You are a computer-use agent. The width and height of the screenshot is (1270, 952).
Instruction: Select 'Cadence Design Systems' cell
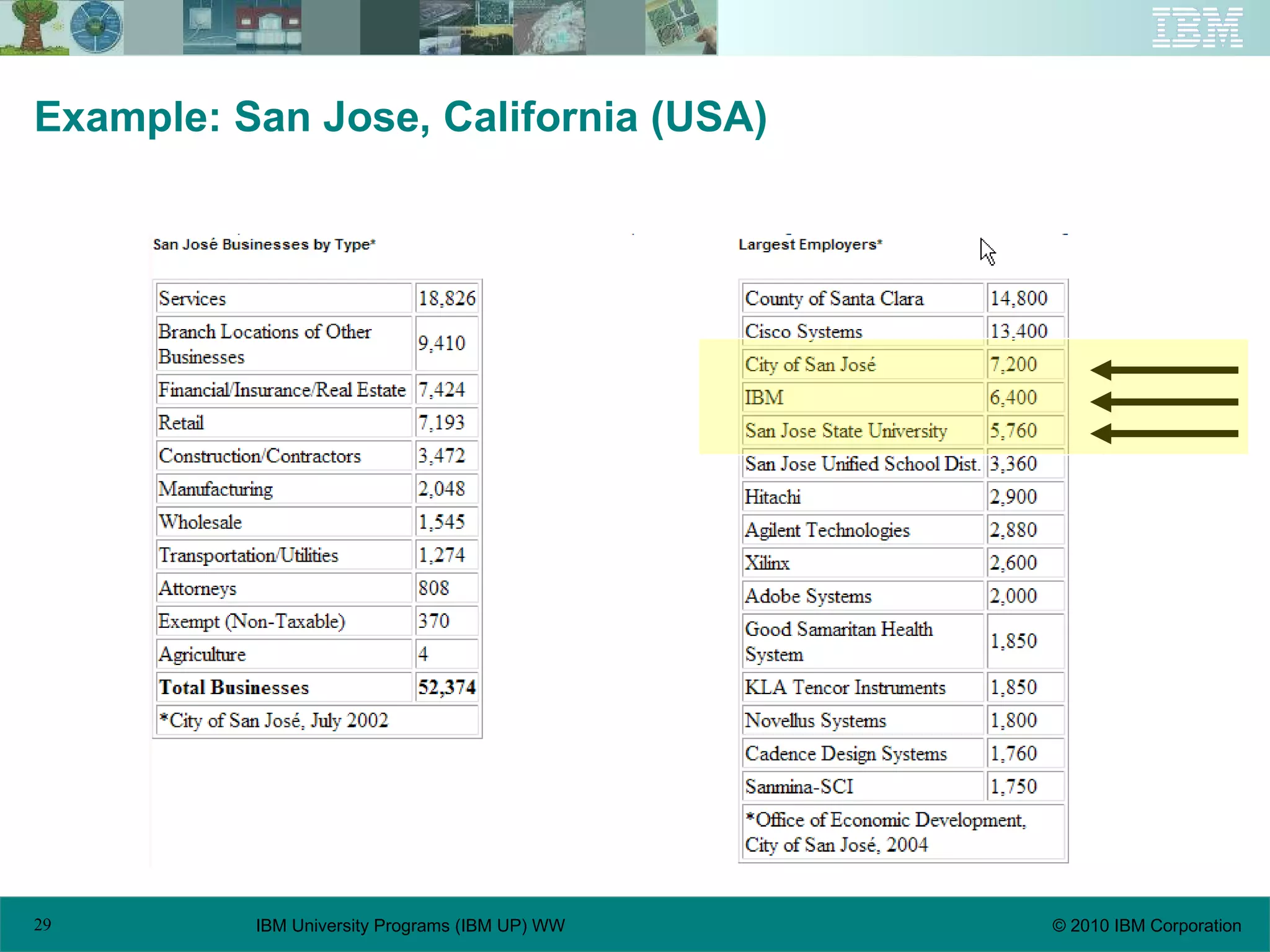coord(863,753)
